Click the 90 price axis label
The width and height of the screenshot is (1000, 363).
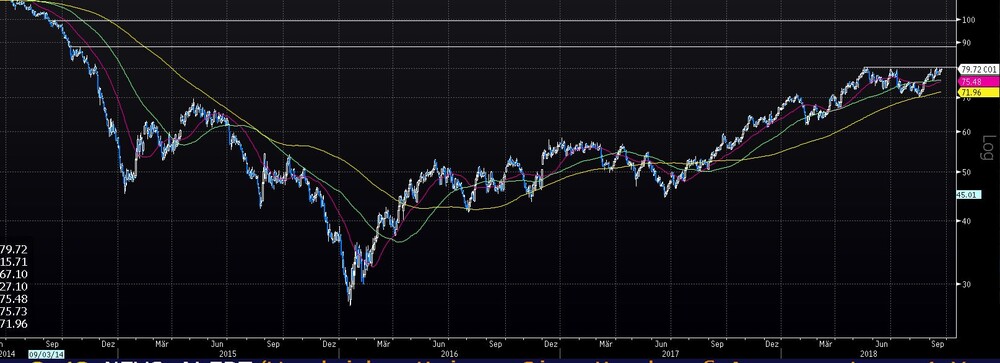click(967, 43)
